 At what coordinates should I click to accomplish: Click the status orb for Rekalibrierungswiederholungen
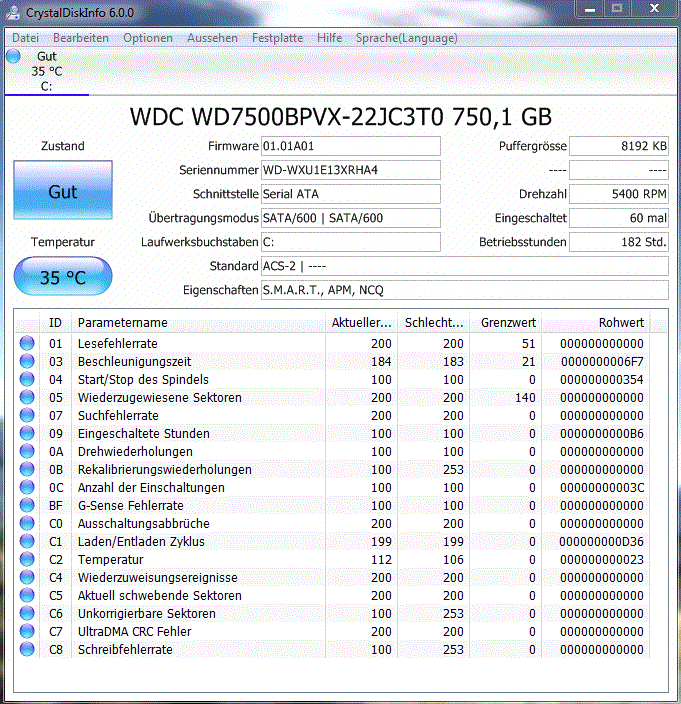coord(27,469)
